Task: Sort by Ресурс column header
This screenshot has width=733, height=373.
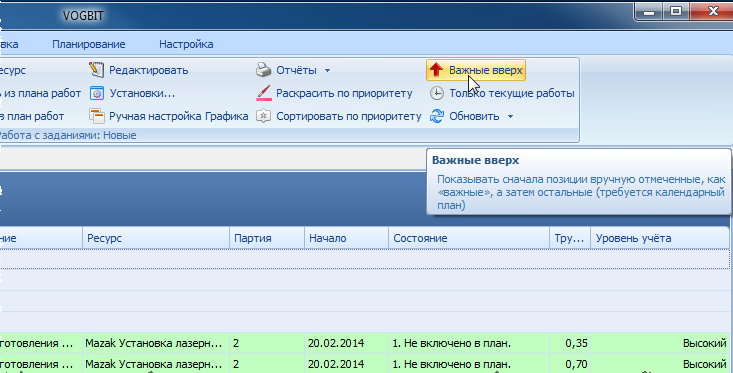Action: (x=156, y=238)
